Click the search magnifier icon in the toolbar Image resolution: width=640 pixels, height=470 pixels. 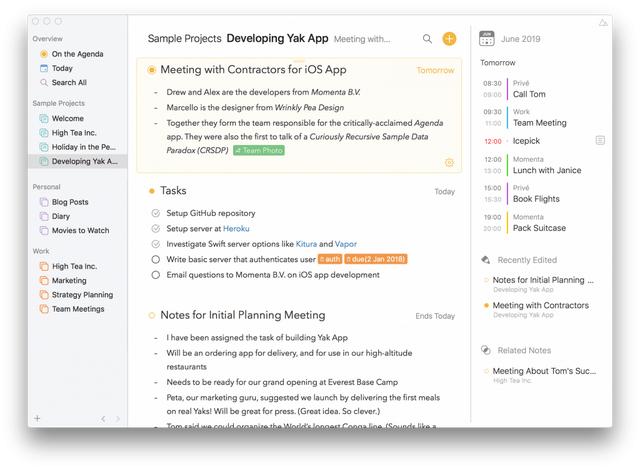428,39
